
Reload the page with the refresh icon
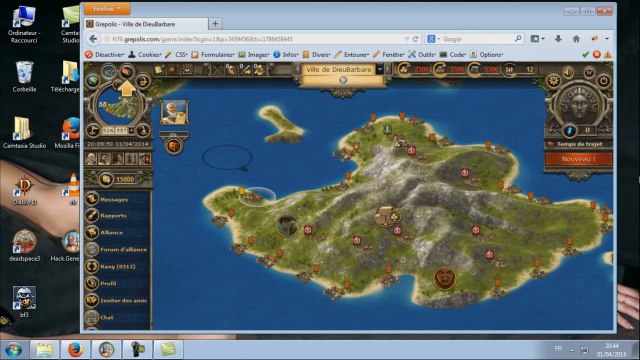tap(416, 39)
